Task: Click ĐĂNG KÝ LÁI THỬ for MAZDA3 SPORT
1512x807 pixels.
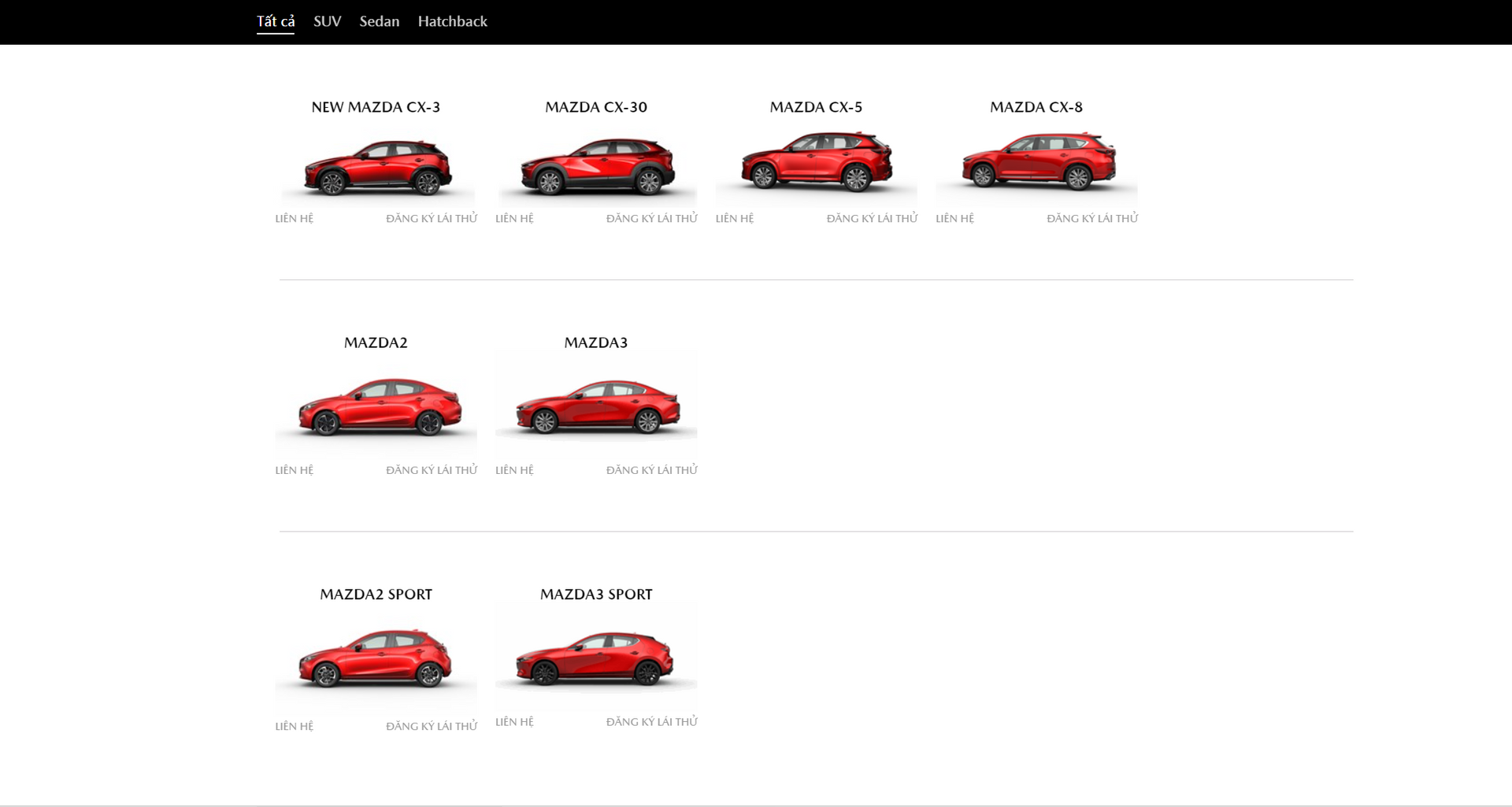Action: (x=651, y=720)
